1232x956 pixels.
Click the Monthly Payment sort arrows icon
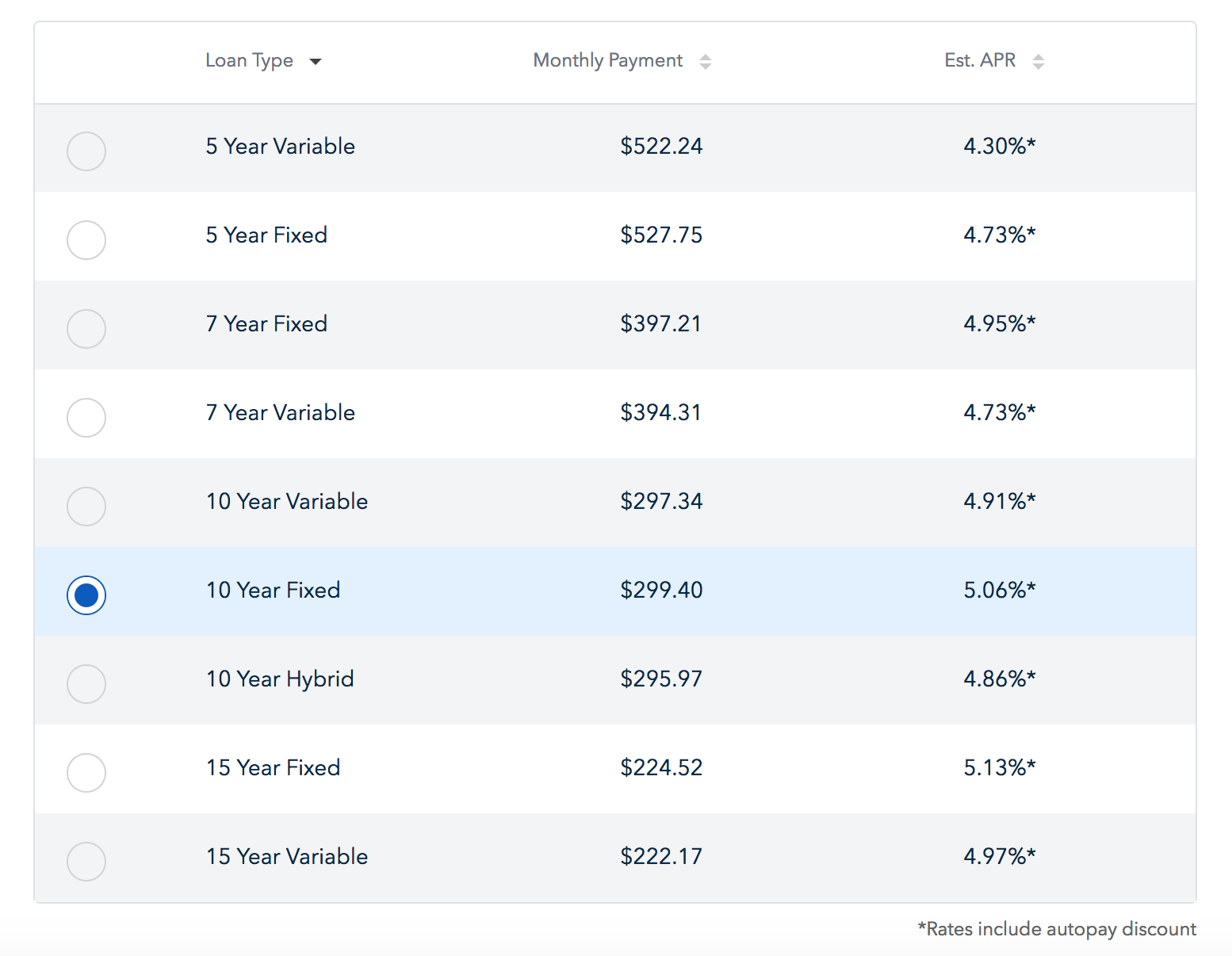click(705, 62)
